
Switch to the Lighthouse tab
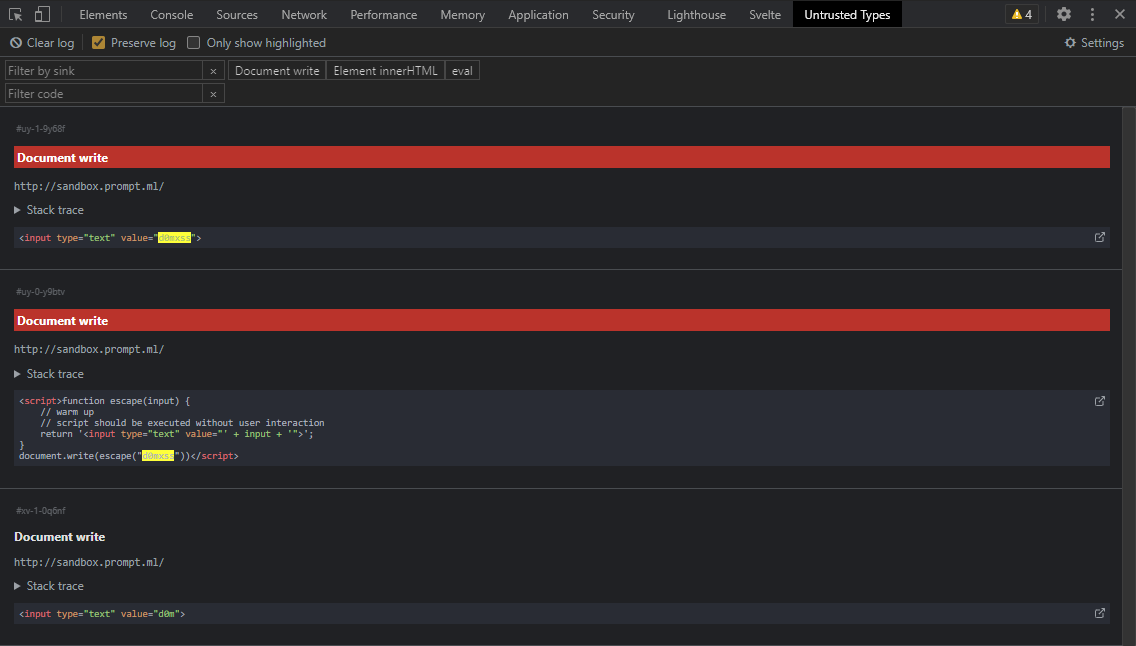pos(696,14)
